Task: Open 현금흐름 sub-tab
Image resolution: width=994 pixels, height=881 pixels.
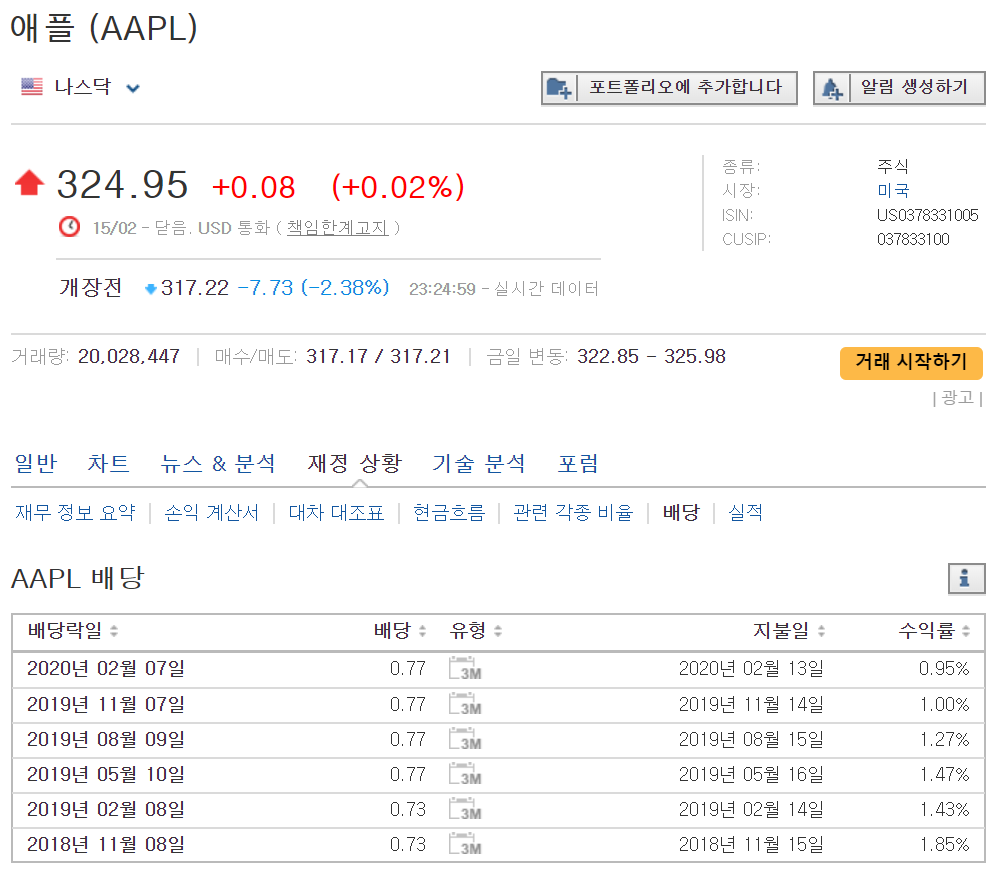Action: click(x=449, y=512)
